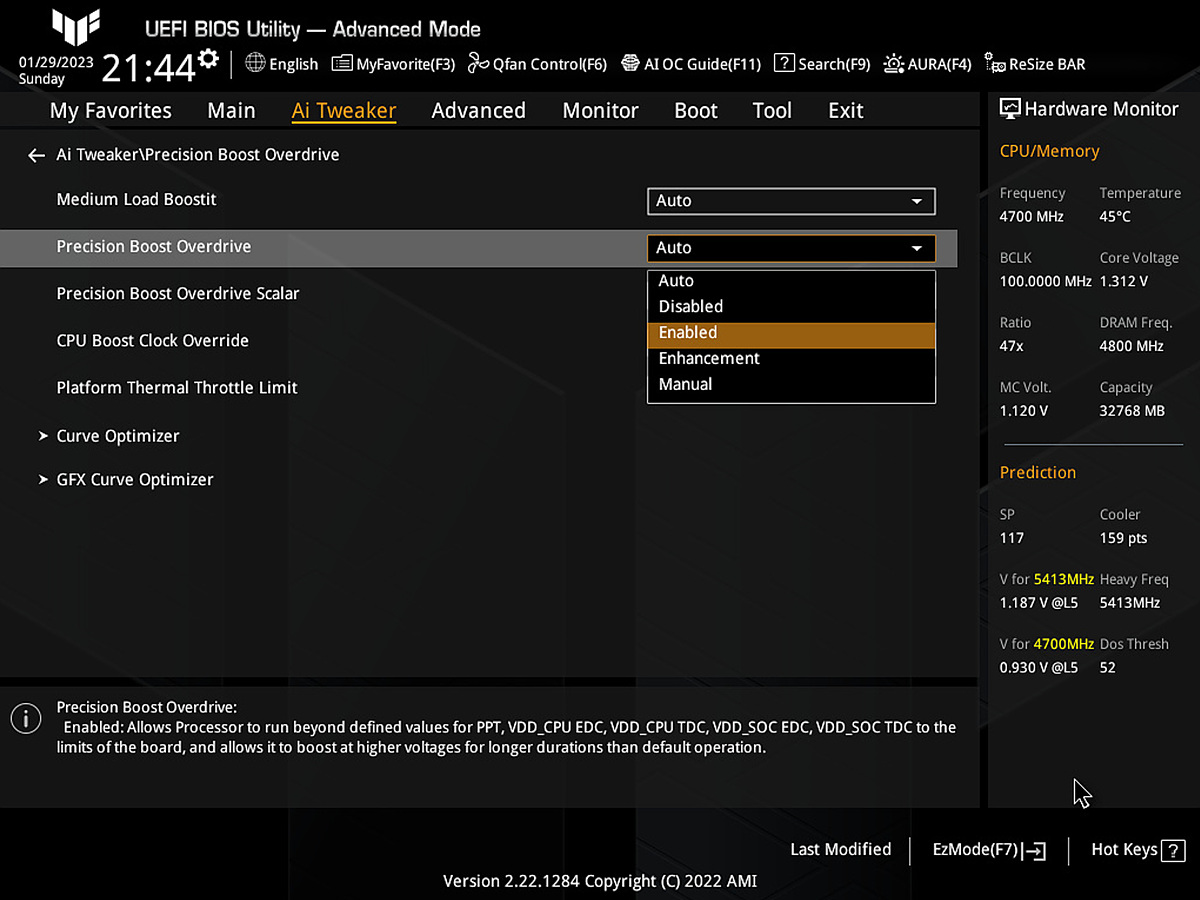
Task: Switch to the Monitor tab
Action: tap(600, 111)
